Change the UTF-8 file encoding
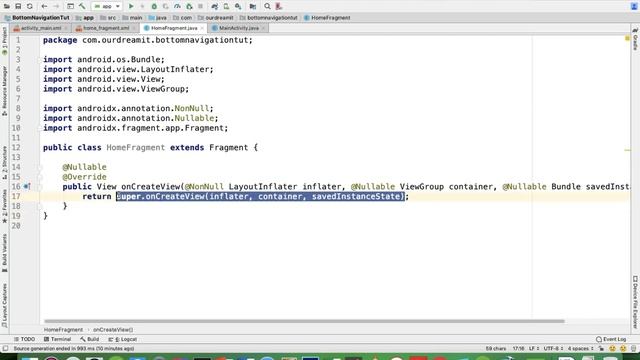 pyautogui.click(x=553, y=349)
